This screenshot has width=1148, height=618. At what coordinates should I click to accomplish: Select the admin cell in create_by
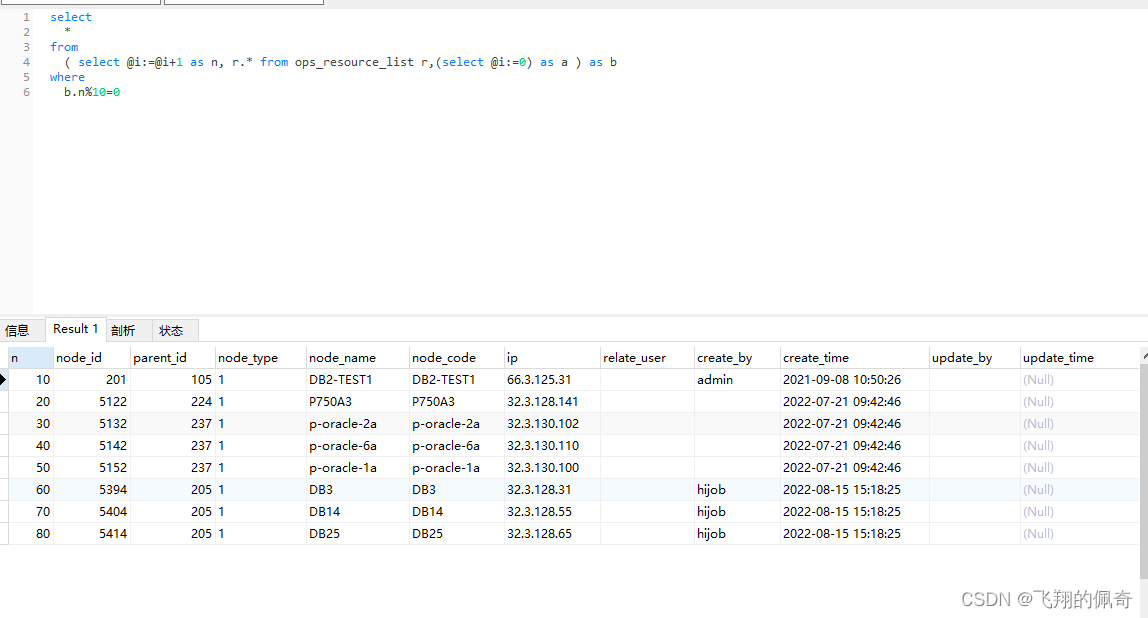[715, 380]
